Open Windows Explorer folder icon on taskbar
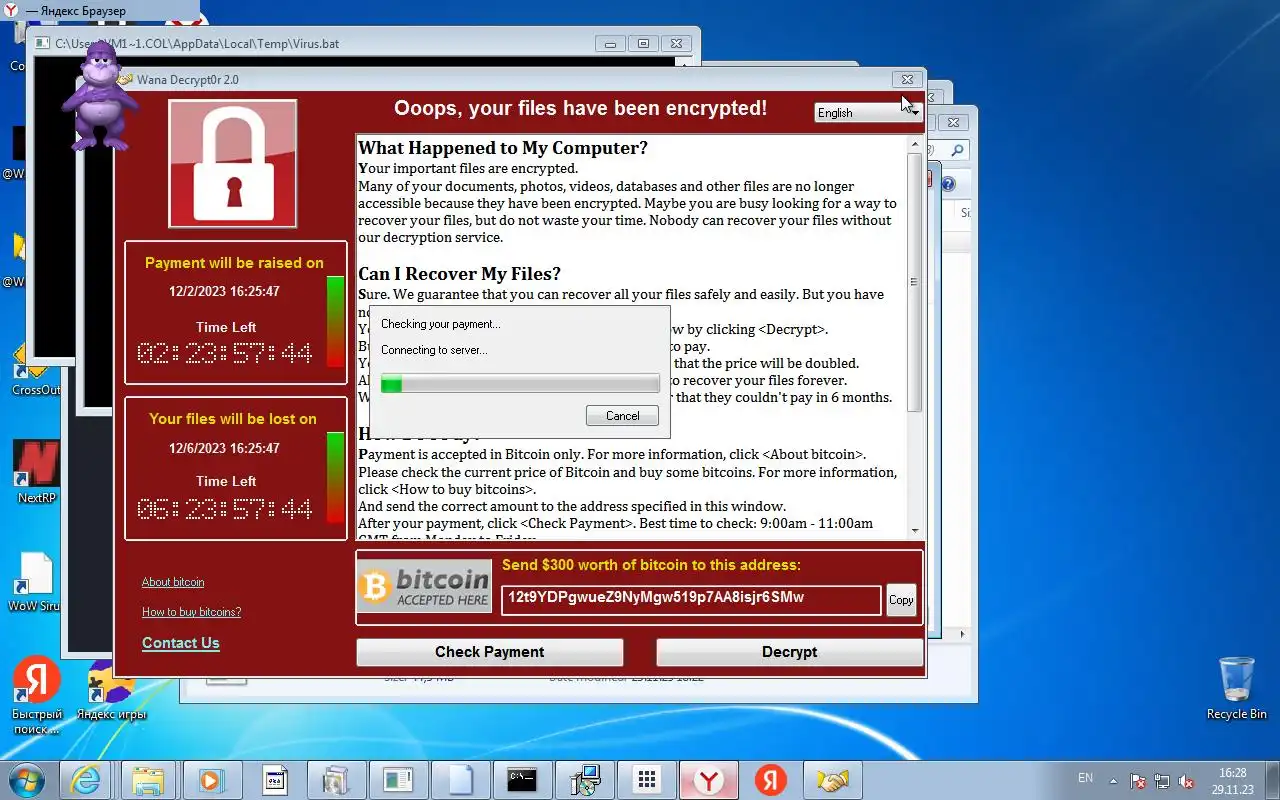The image size is (1280, 800). coord(148,780)
